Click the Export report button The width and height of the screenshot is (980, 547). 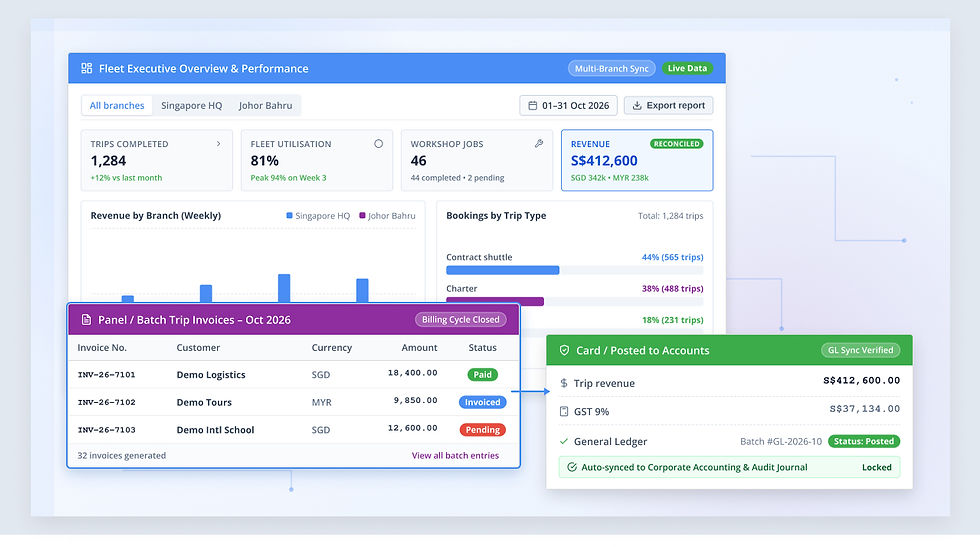click(668, 106)
